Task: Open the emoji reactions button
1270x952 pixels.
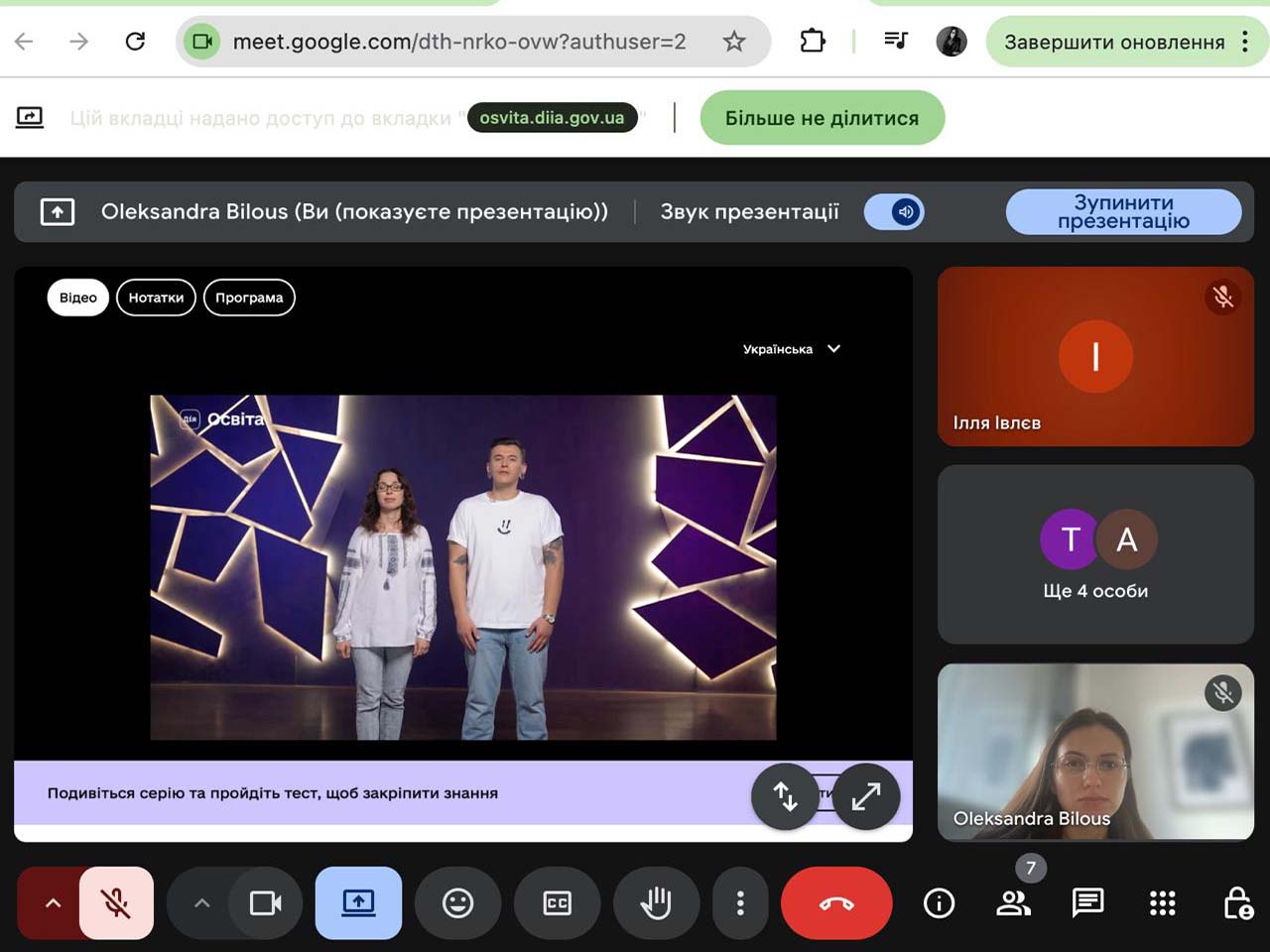Action: pos(457,903)
